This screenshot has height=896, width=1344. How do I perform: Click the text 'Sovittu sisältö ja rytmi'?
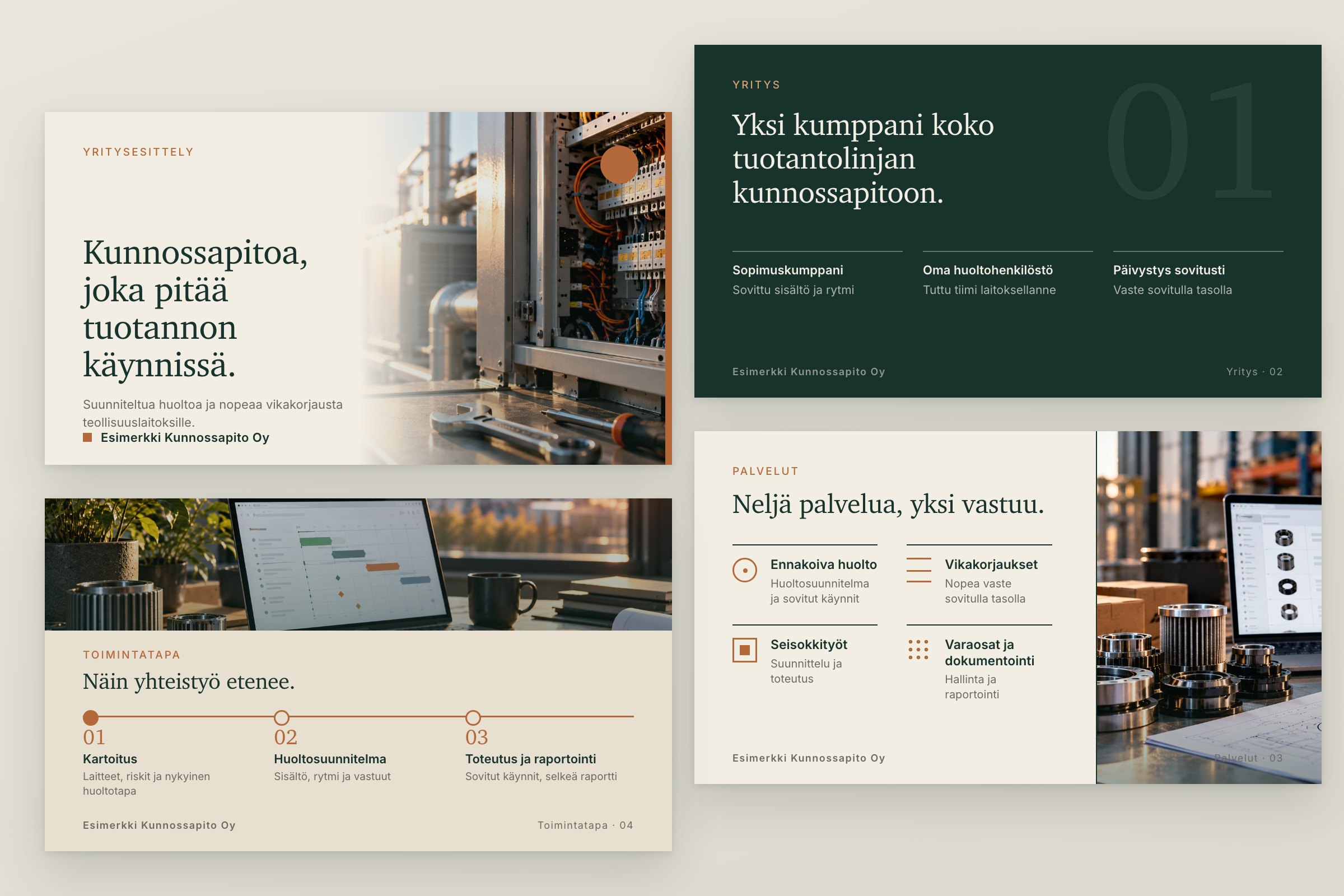793,290
